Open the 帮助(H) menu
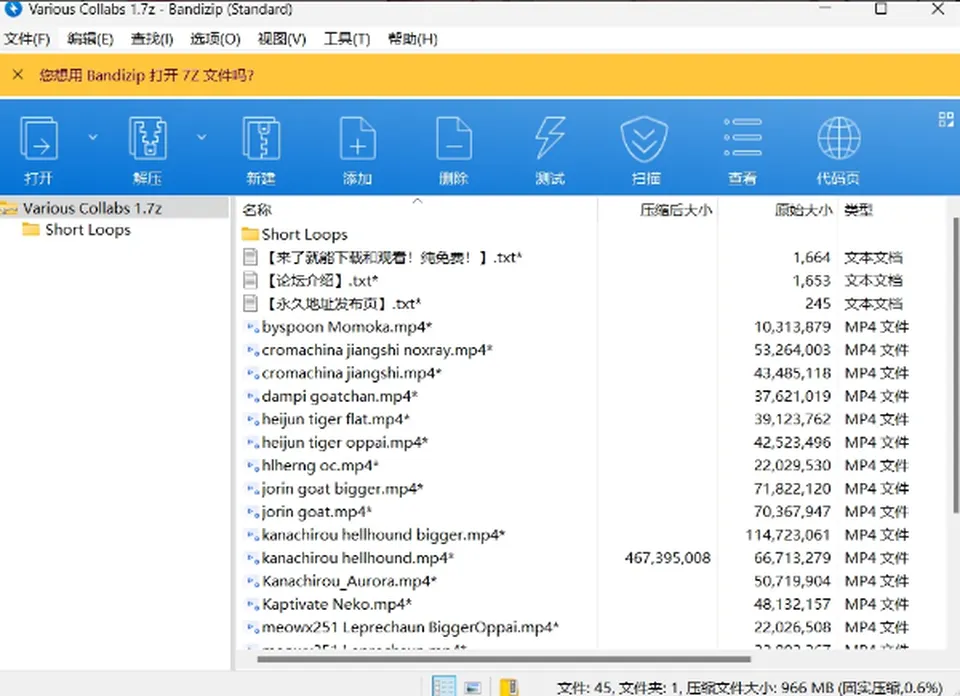The image size is (960, 696). tap(413, 39)
